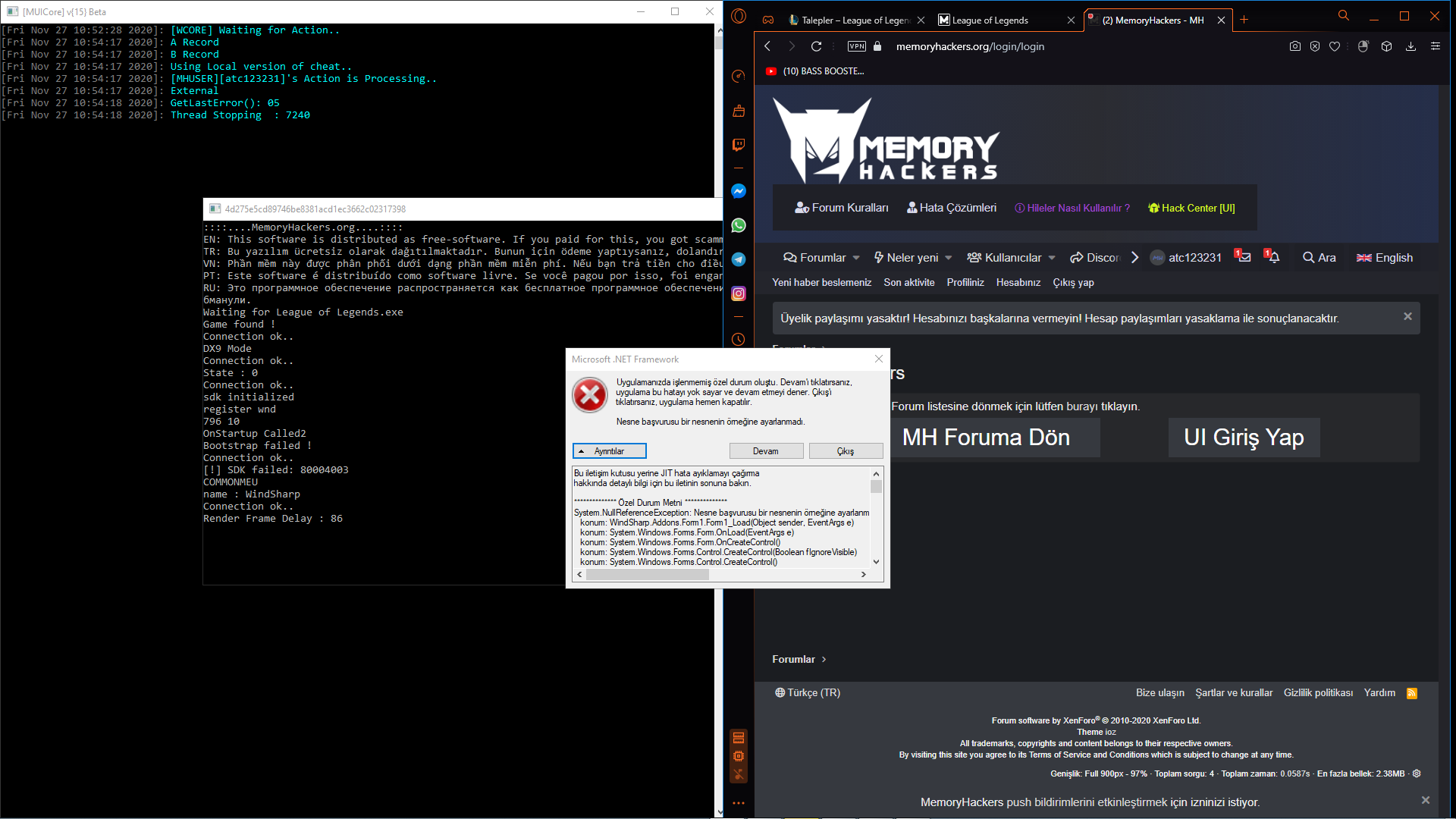Open the downloads icon in toolbar

point(1410,46)
